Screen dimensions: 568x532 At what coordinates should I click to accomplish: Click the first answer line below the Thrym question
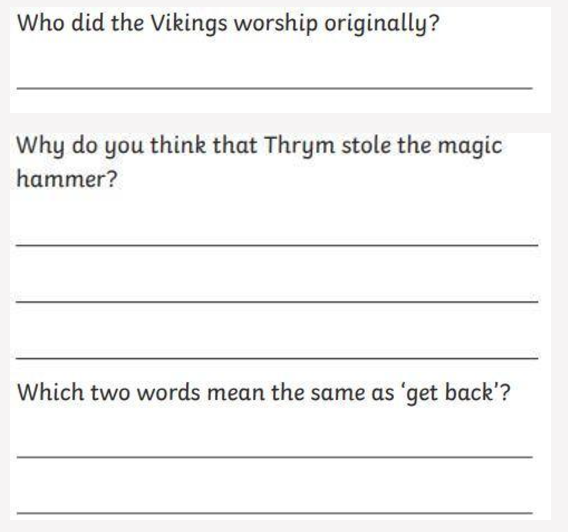click(277, 246)
